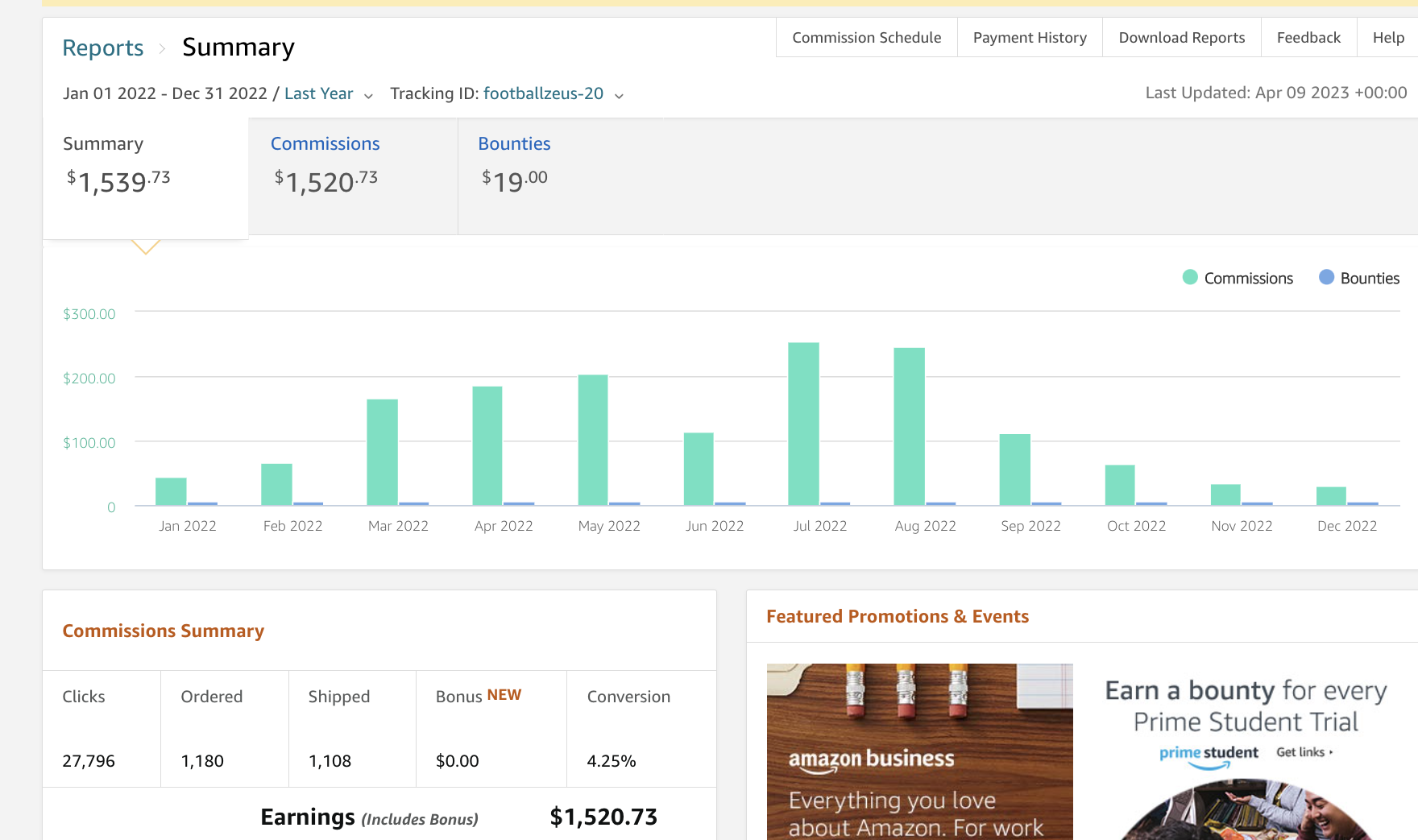Open the Help tab

(x=1388, y=38)
